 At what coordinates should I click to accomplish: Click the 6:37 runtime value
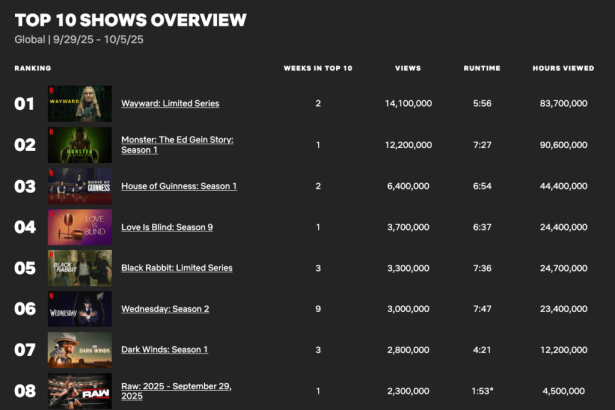click(x=482, y=227)
